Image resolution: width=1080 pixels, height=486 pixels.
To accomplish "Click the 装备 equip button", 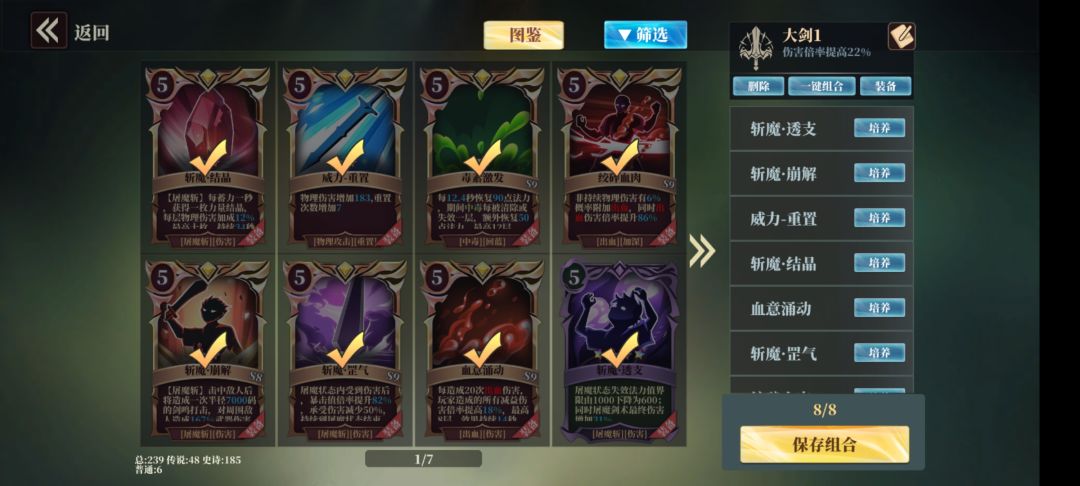I will point(885,86).
